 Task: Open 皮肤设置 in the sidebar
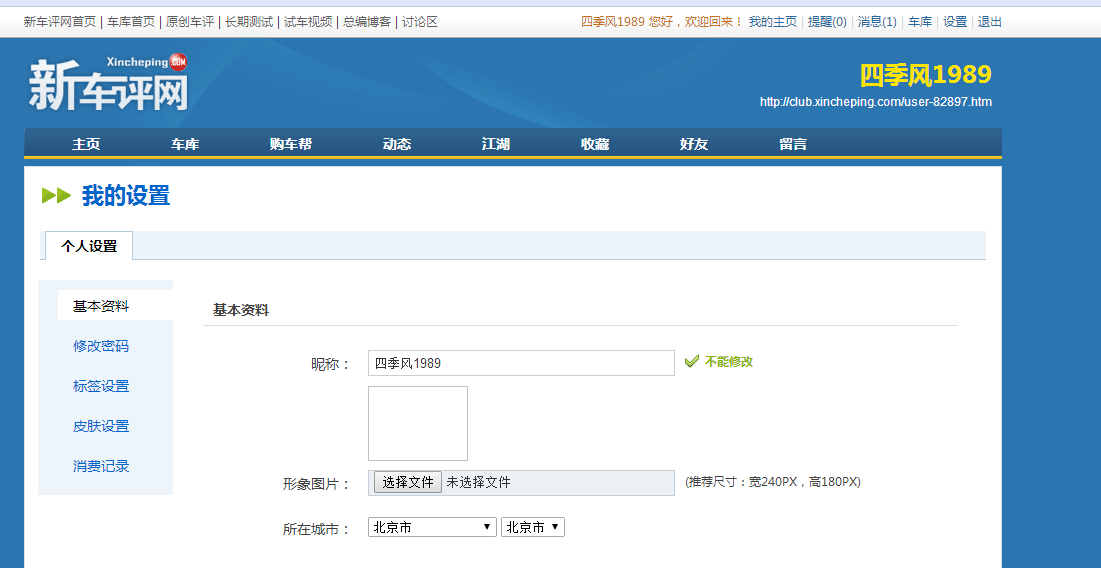tap(101, 426)
